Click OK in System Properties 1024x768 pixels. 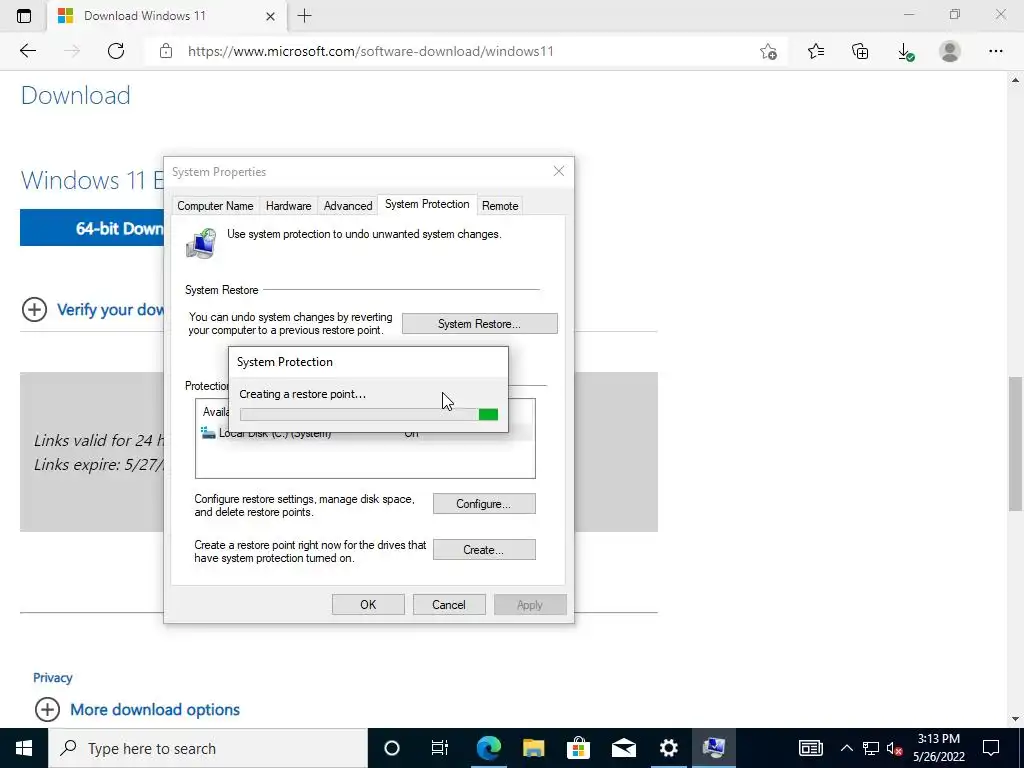pyautogui.click(x=368, y=605)
